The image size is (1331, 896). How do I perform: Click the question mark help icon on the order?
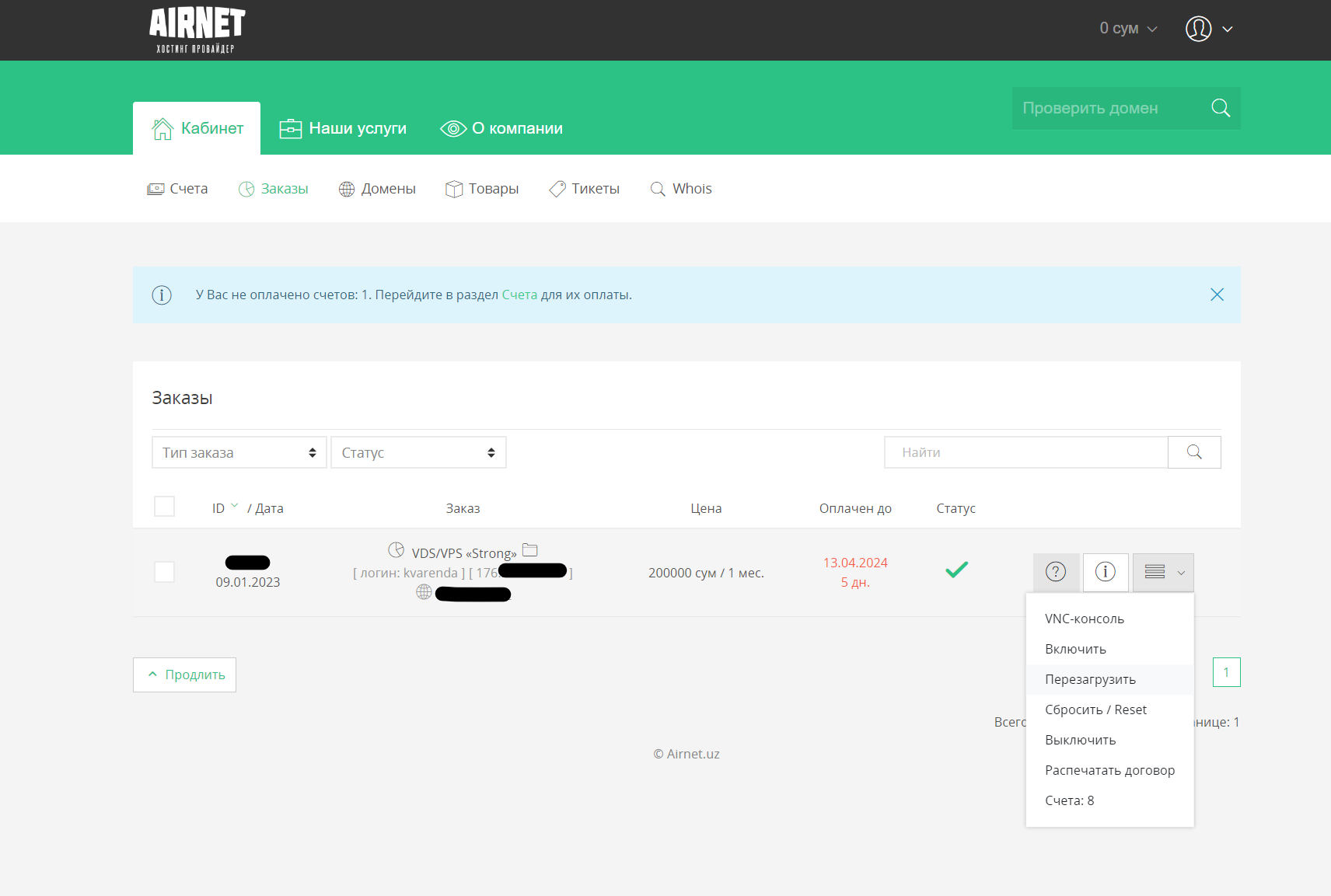click(x=1056, y=572)
